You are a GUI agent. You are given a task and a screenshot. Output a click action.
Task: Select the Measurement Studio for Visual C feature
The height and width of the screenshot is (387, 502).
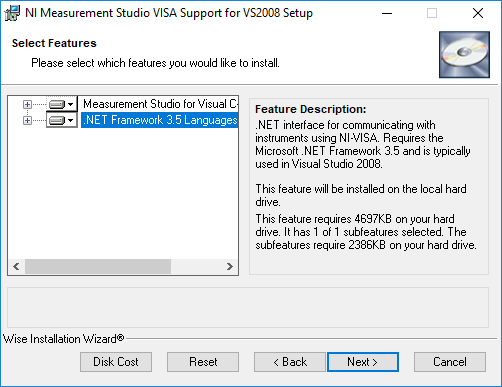click(x=160, y=104)
